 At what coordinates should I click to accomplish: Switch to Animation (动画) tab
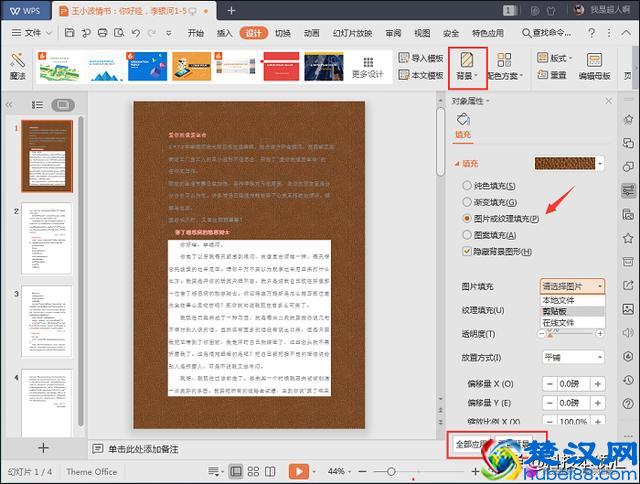pos(311,33)
